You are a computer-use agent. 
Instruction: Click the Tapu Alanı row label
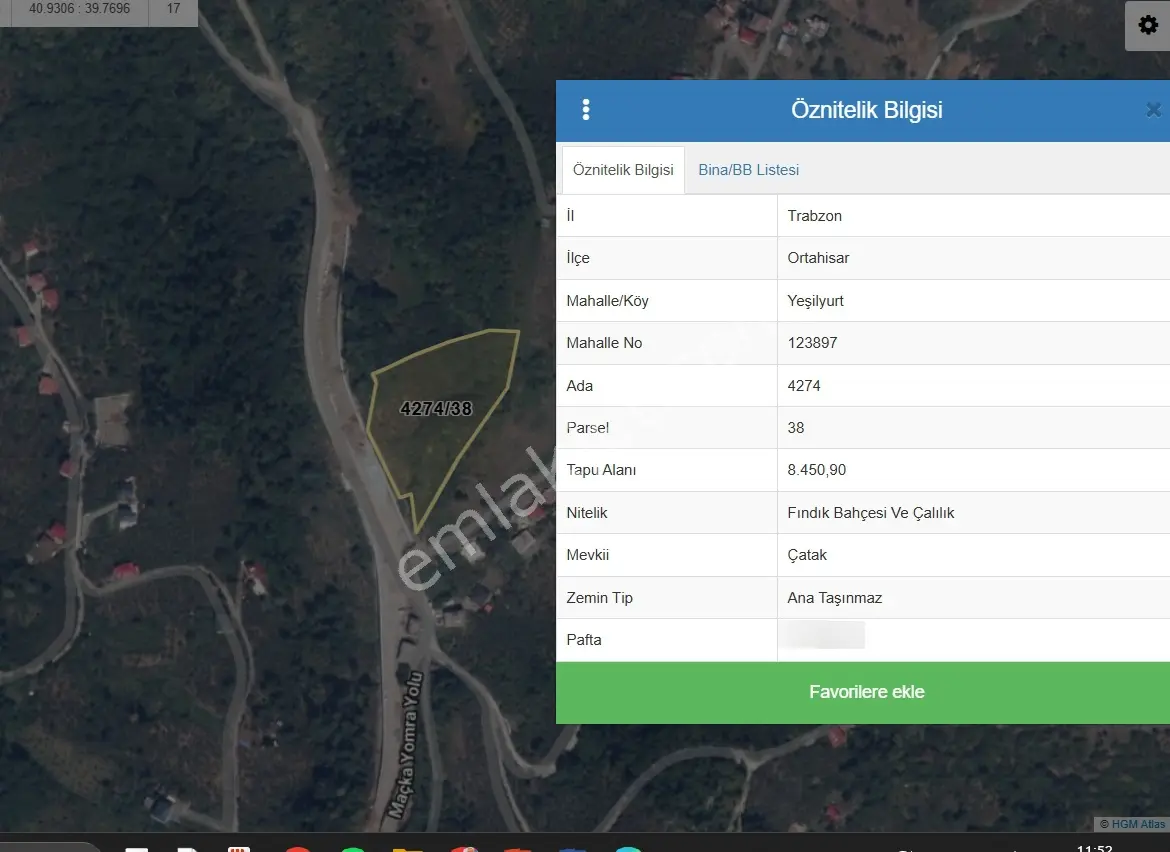[x=601, y=469]
